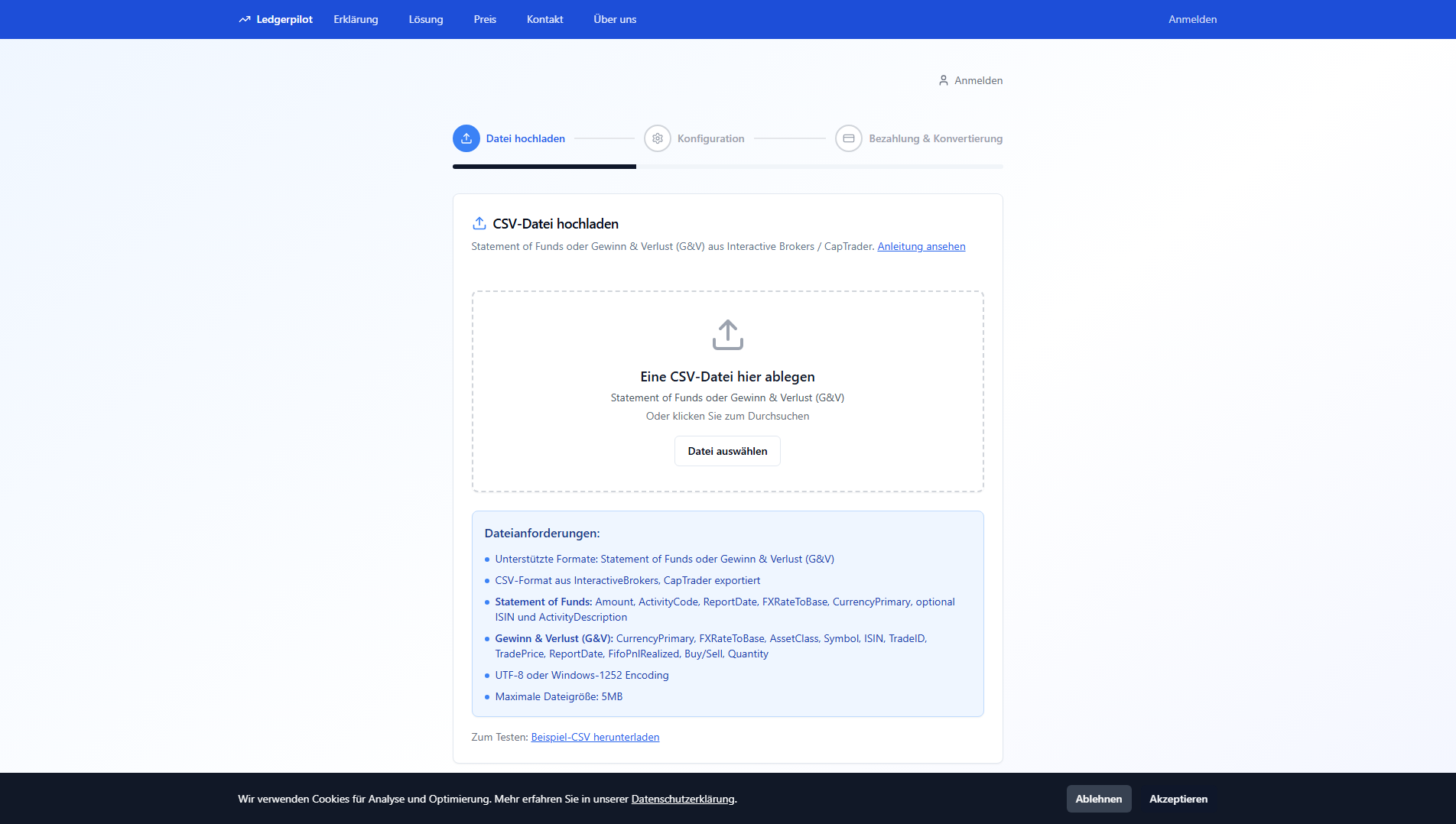
Task: Go to the Preis page
Action: click(x=485, y=19)
